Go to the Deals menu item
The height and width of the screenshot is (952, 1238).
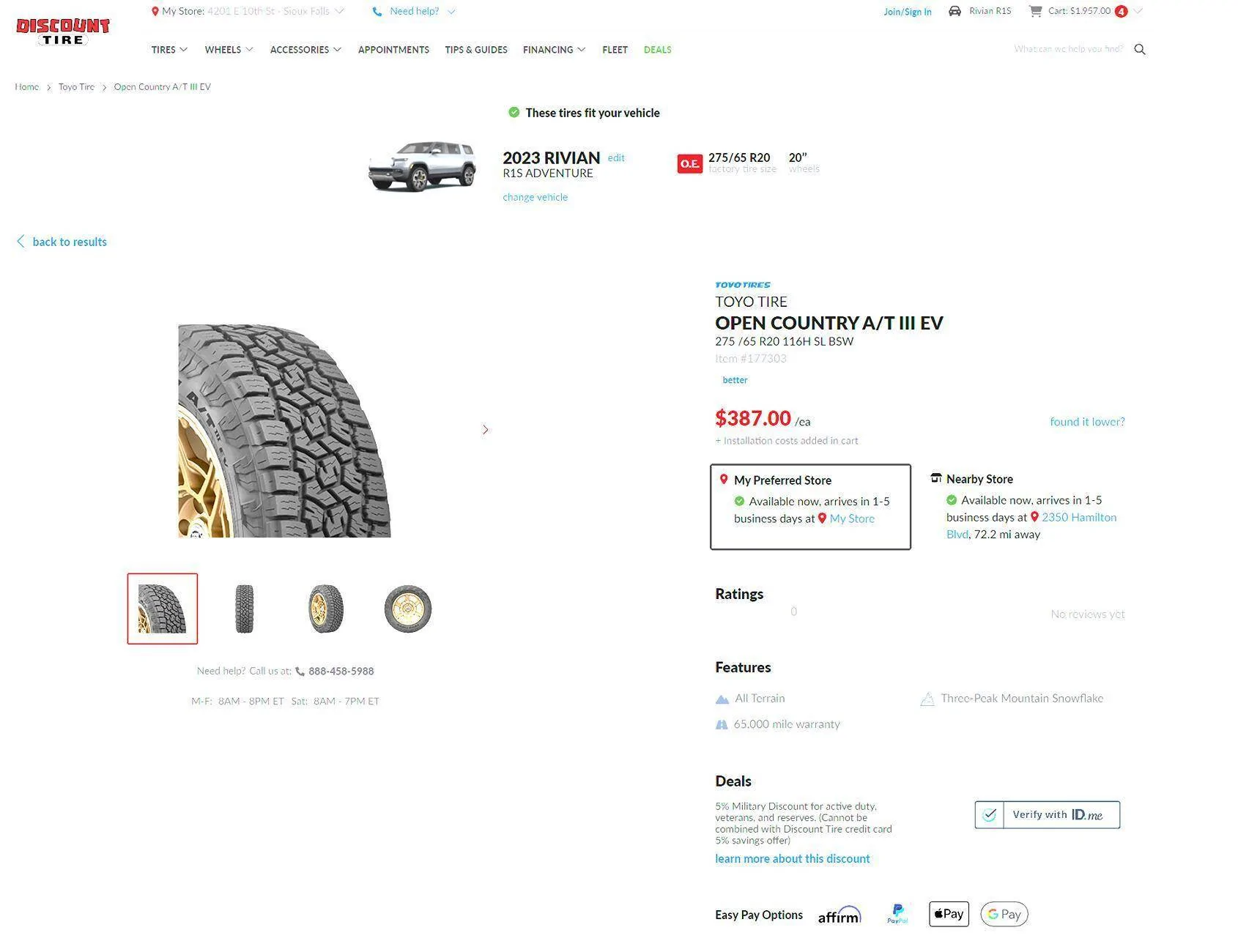pos(657,50)
